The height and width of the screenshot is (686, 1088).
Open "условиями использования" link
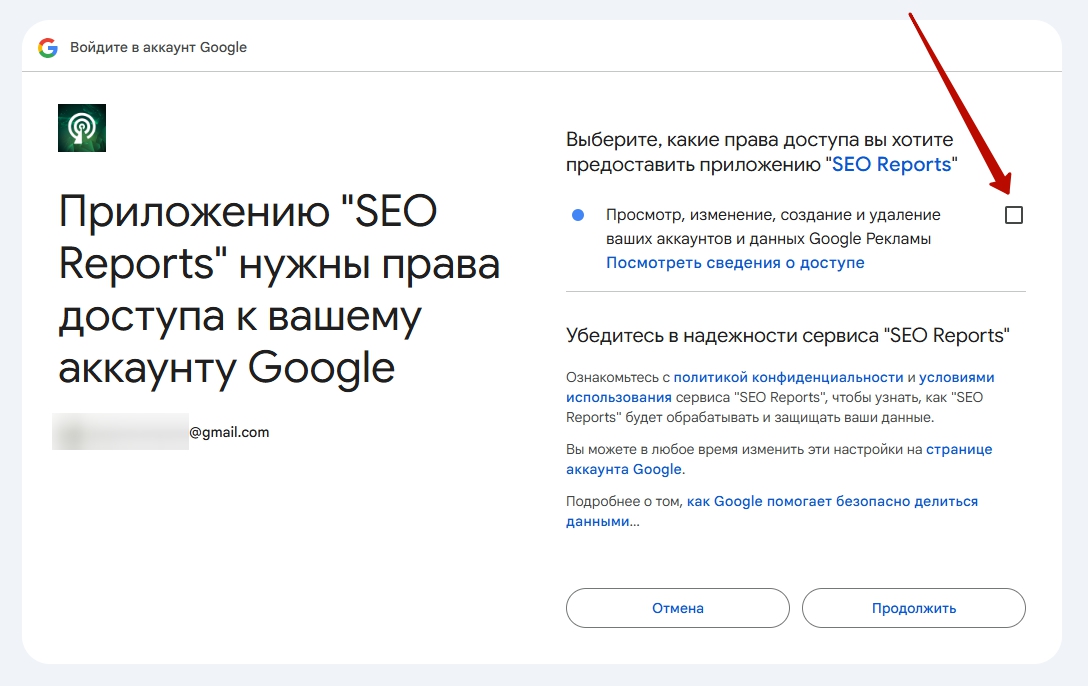[780, 387]
